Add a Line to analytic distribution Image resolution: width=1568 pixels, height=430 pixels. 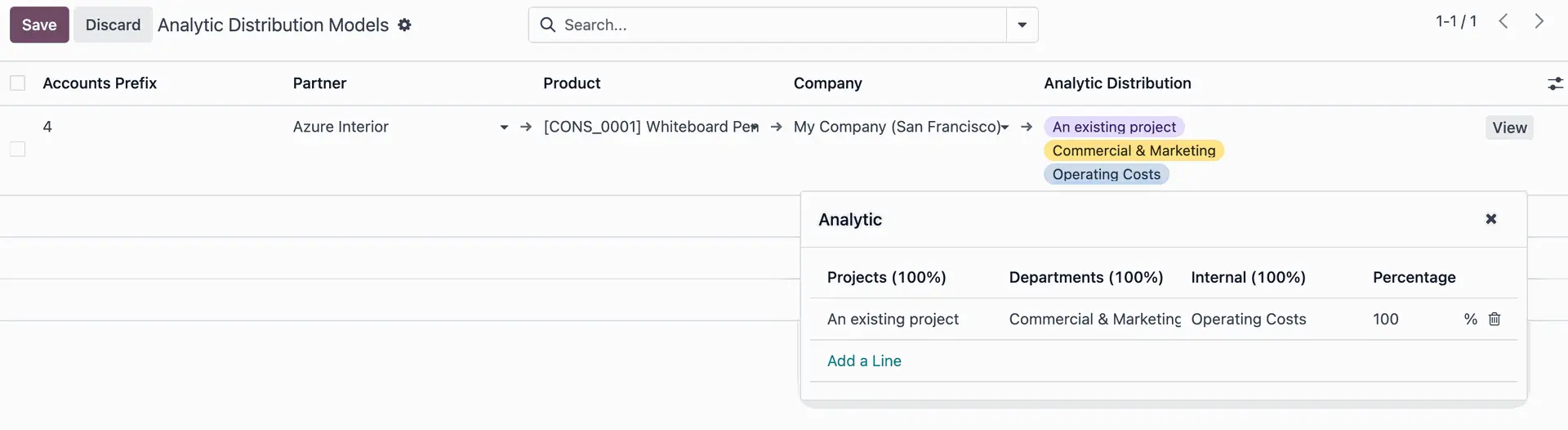[x=864, y=361]
